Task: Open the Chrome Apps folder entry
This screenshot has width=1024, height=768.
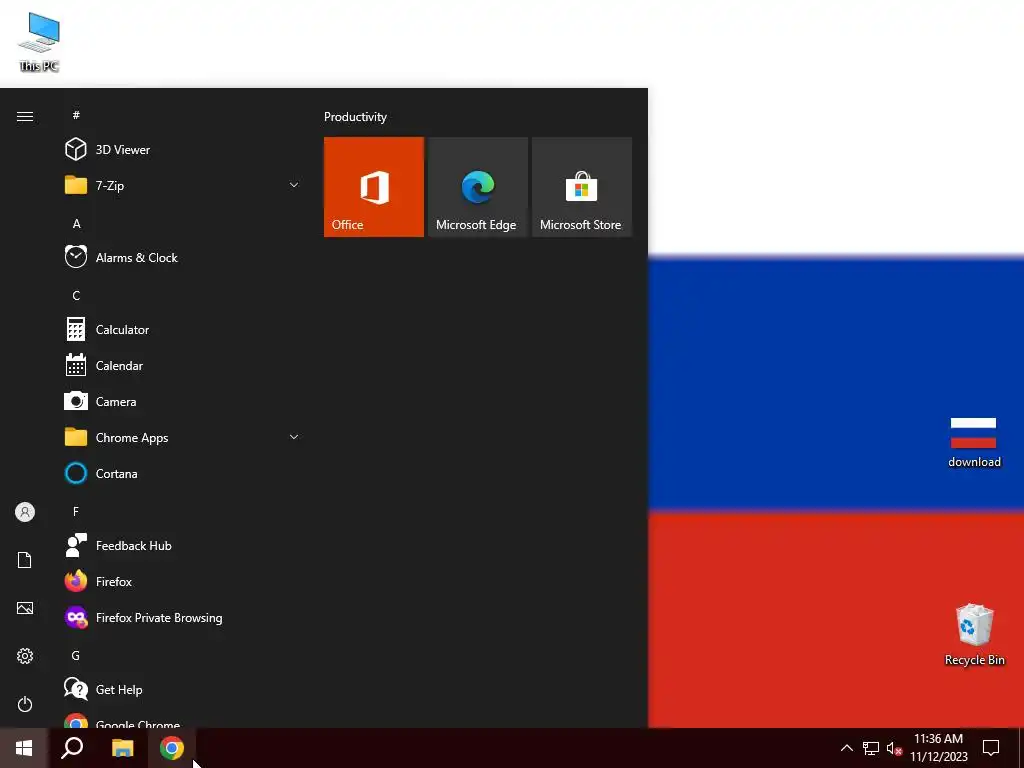Action: point(182,438)
